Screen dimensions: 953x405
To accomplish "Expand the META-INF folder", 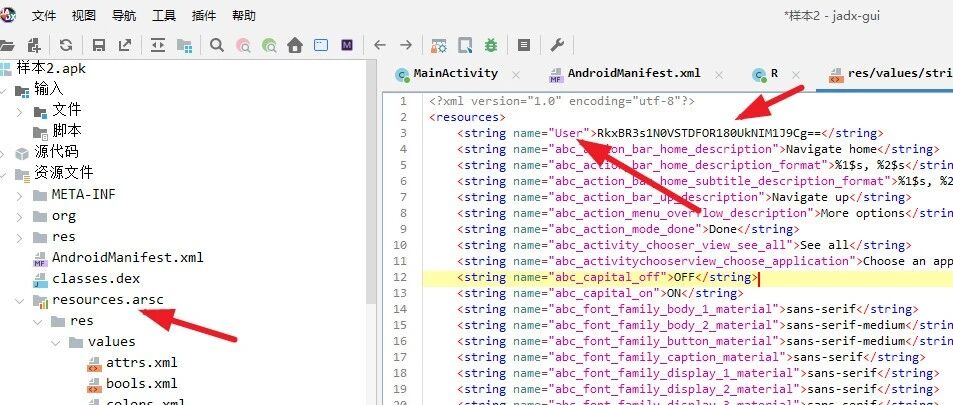I will coord(19,196).
